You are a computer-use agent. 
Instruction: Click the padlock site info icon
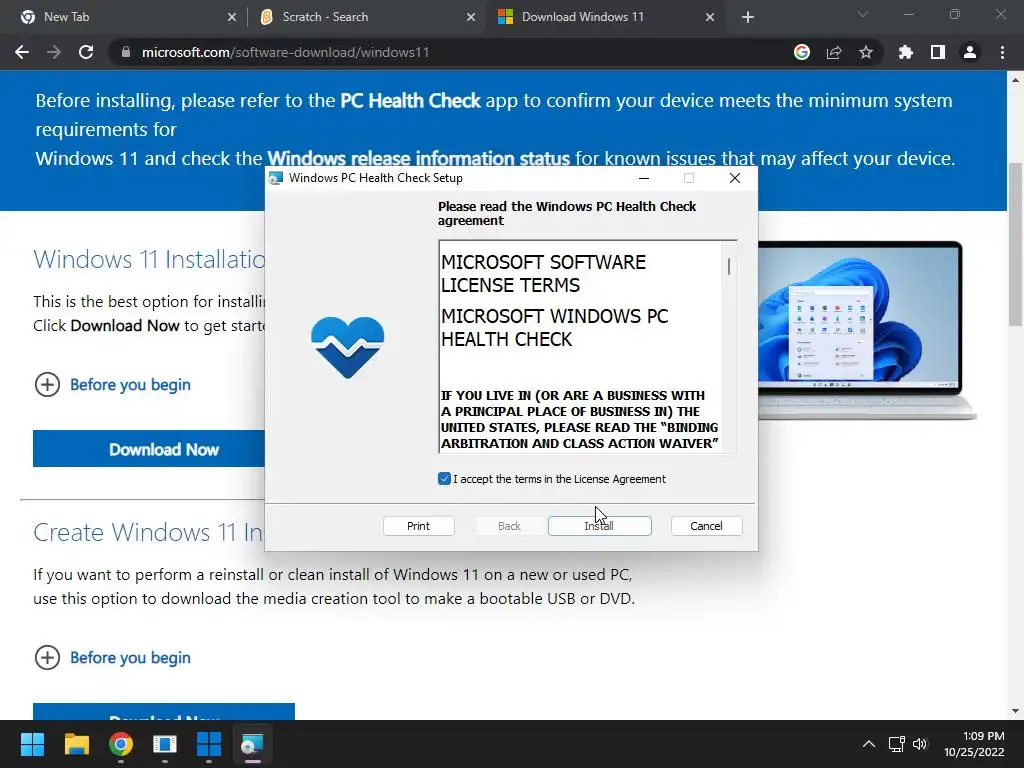(126, 52)
